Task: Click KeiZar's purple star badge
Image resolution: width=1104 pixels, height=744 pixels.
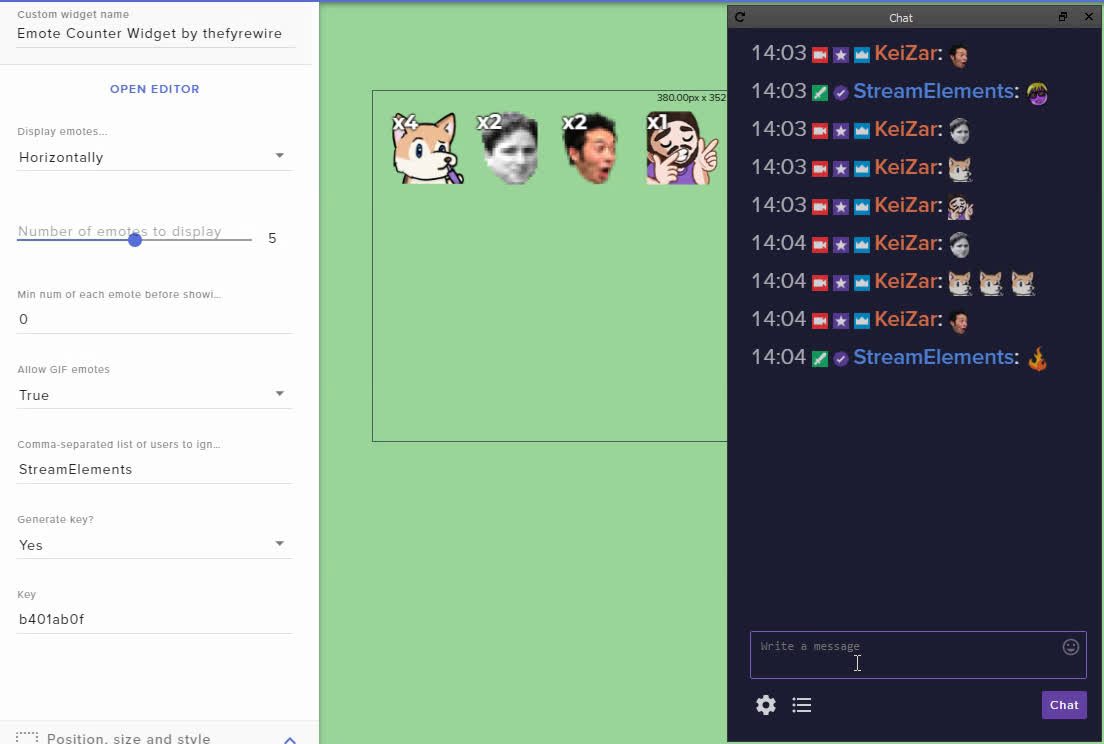Action: 840,54
